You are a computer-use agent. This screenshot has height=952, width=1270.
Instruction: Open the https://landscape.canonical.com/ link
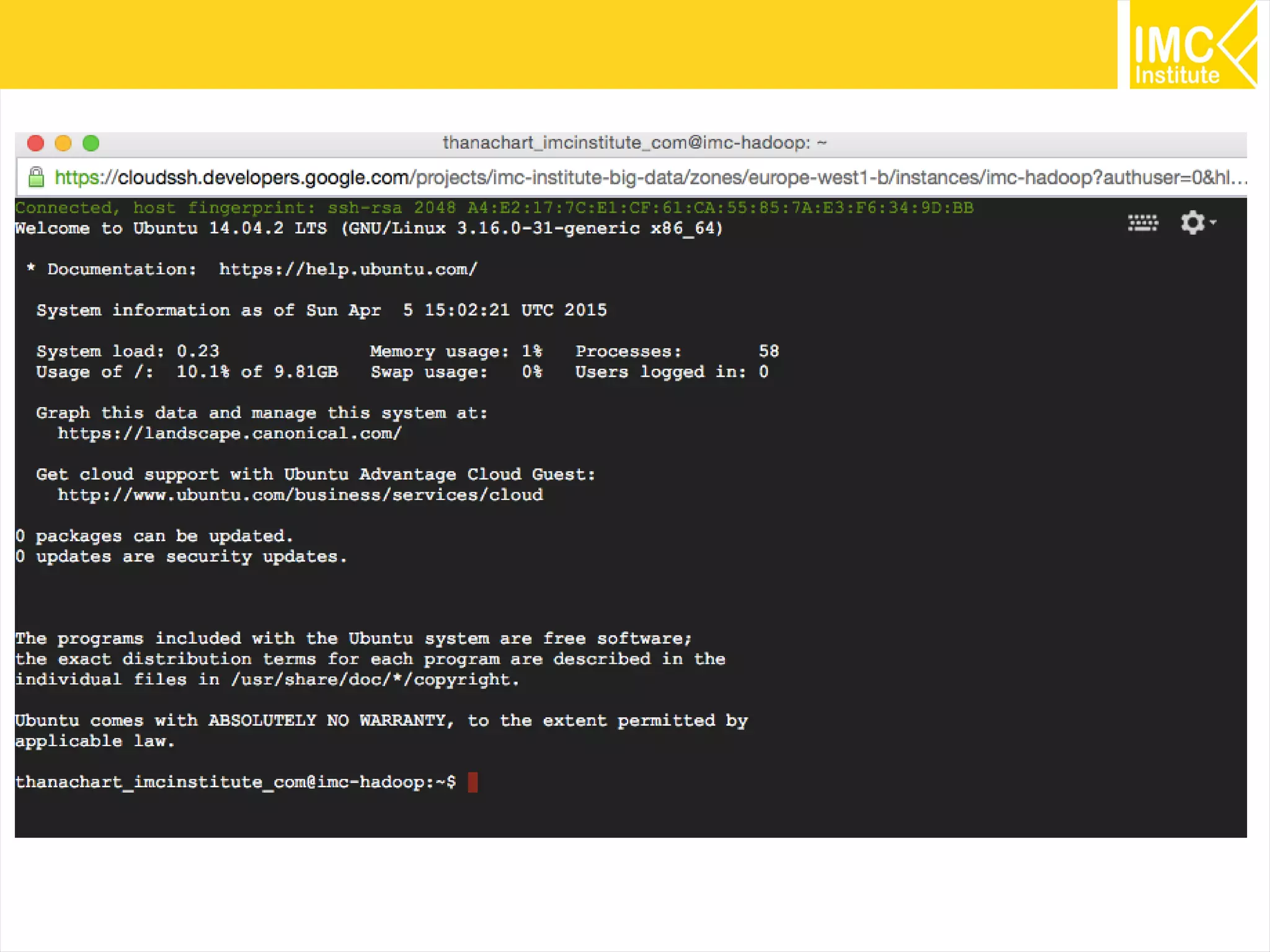229,433
